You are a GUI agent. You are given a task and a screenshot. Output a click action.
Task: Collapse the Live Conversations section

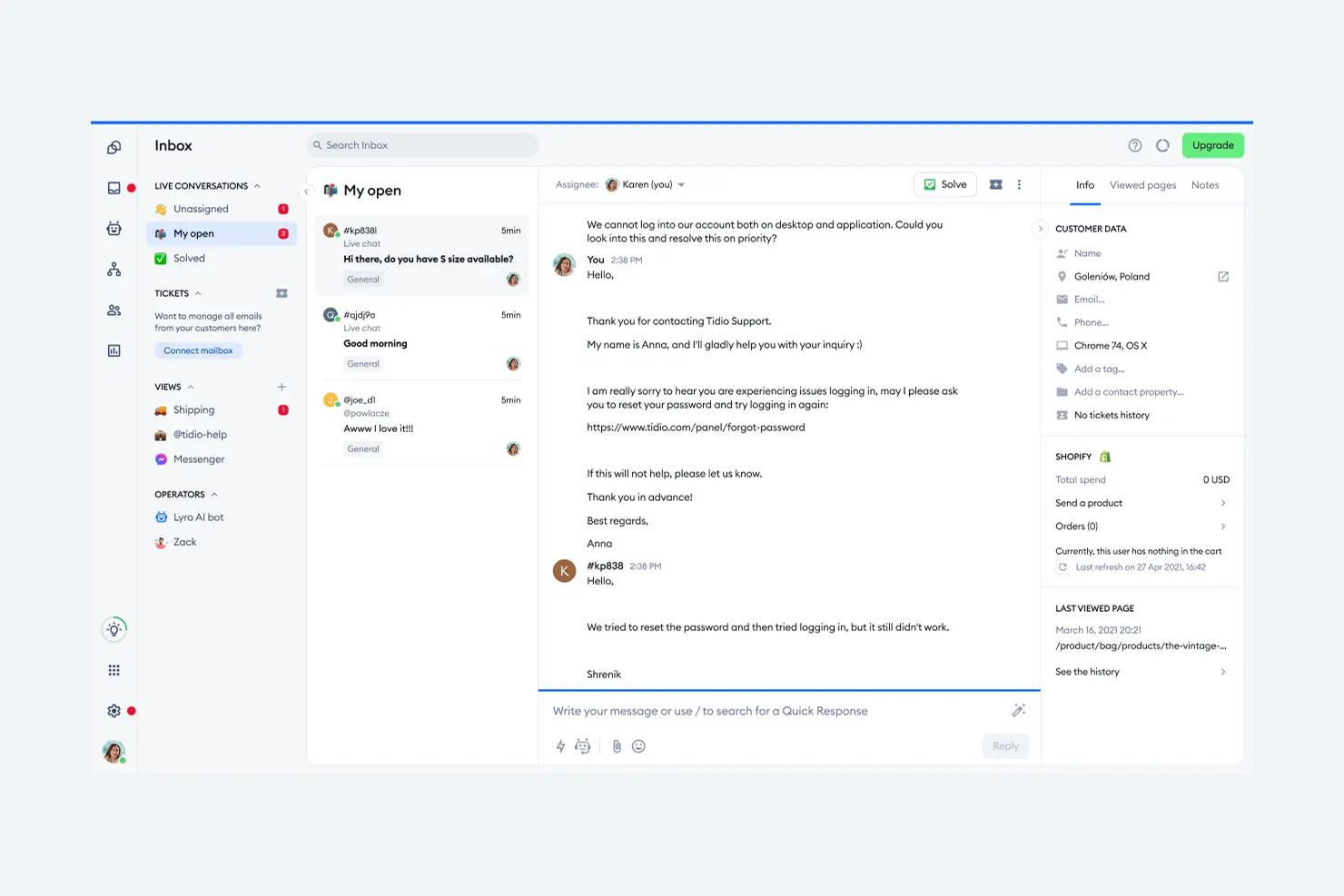tap(258, 185)
